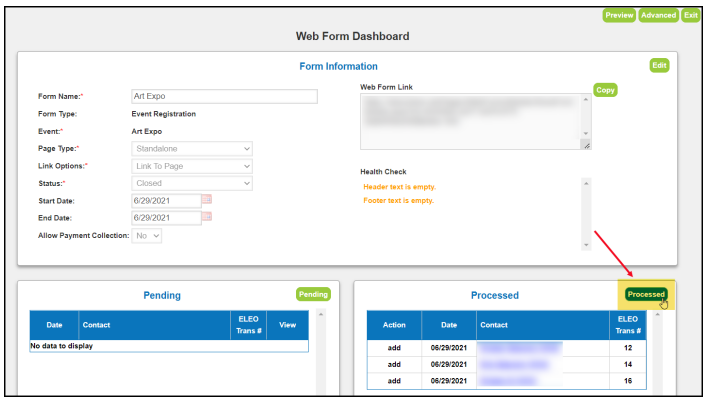Click the End Date field
Viewport: 711px width, 398px height.
166,218
